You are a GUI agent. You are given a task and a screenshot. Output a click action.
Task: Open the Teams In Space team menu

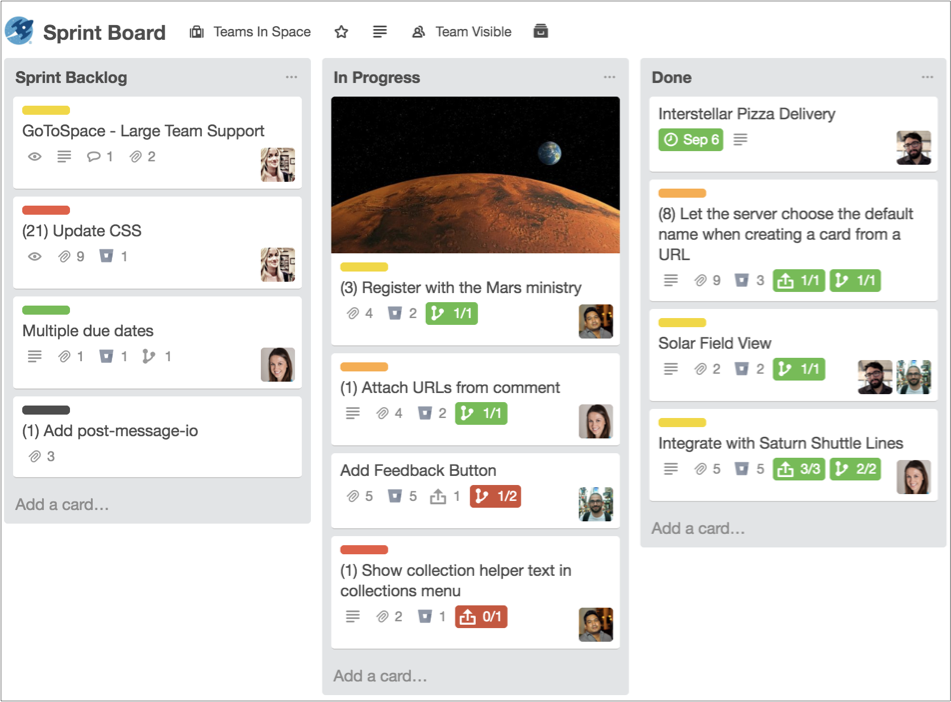(x=249, y=31)
